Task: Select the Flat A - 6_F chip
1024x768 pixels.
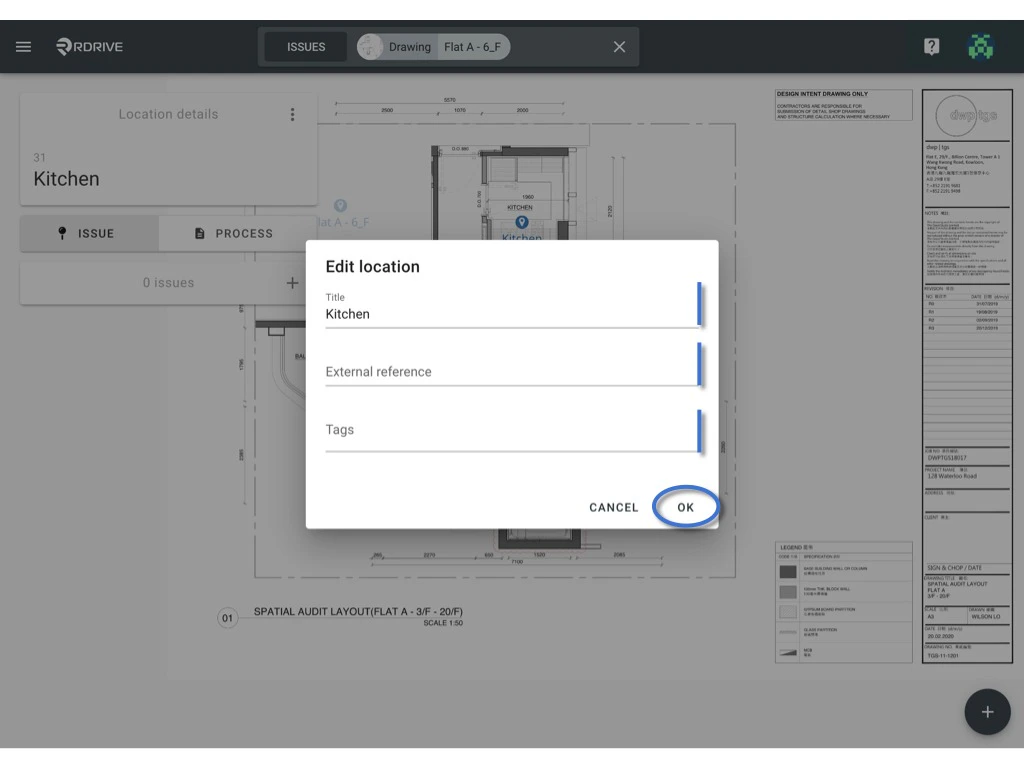Action: coord(471,46)
